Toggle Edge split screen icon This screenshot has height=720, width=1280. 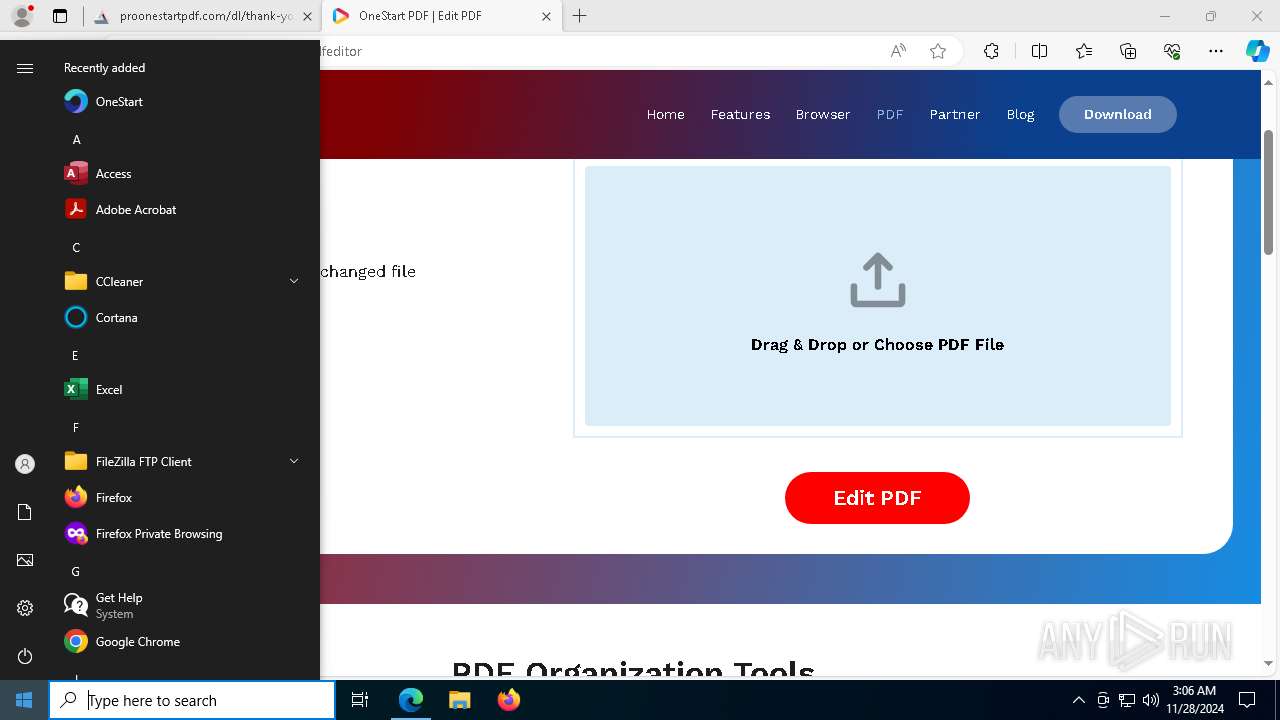tap(1039, 51)
